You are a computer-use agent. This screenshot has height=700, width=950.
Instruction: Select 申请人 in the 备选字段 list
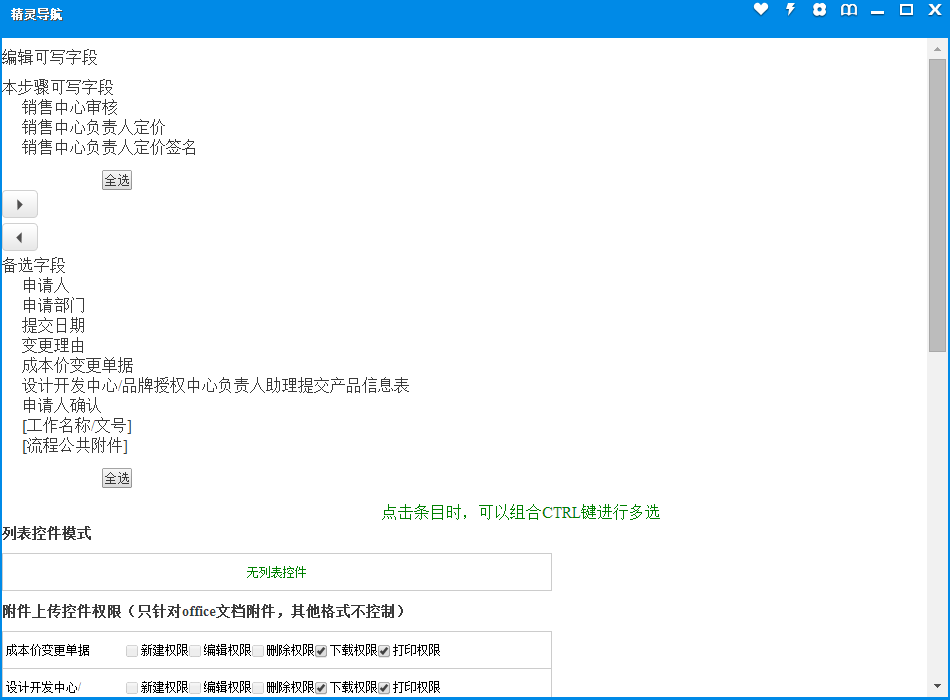pos(46,286)
